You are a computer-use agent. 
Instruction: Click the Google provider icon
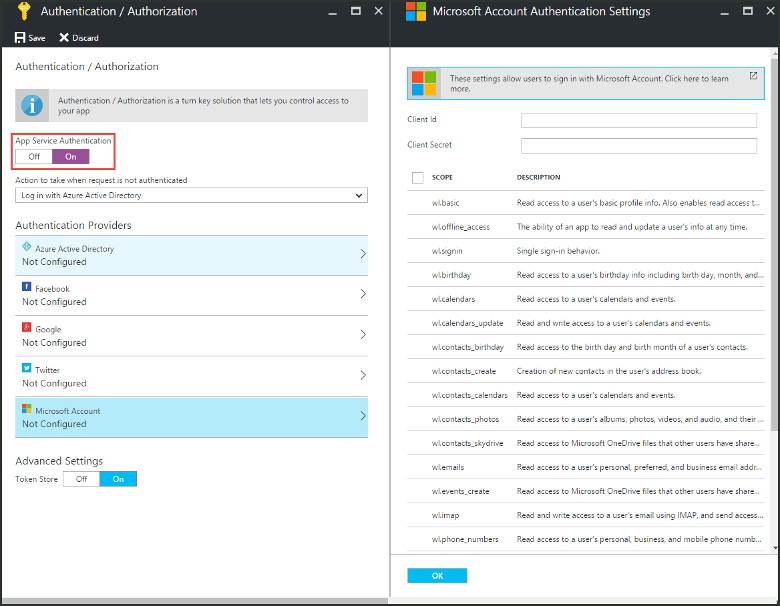point(27,327)
